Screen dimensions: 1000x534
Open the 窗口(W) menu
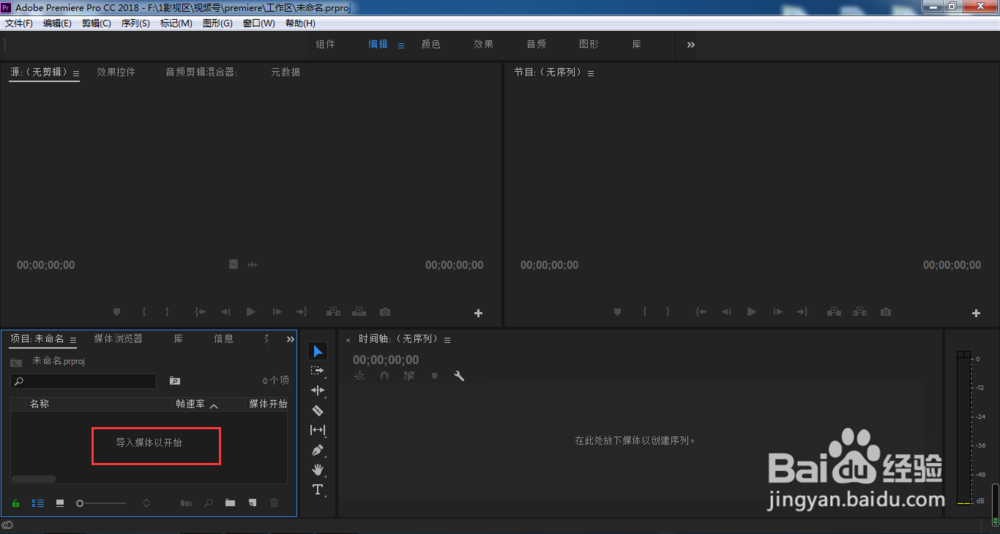point(259,23)
